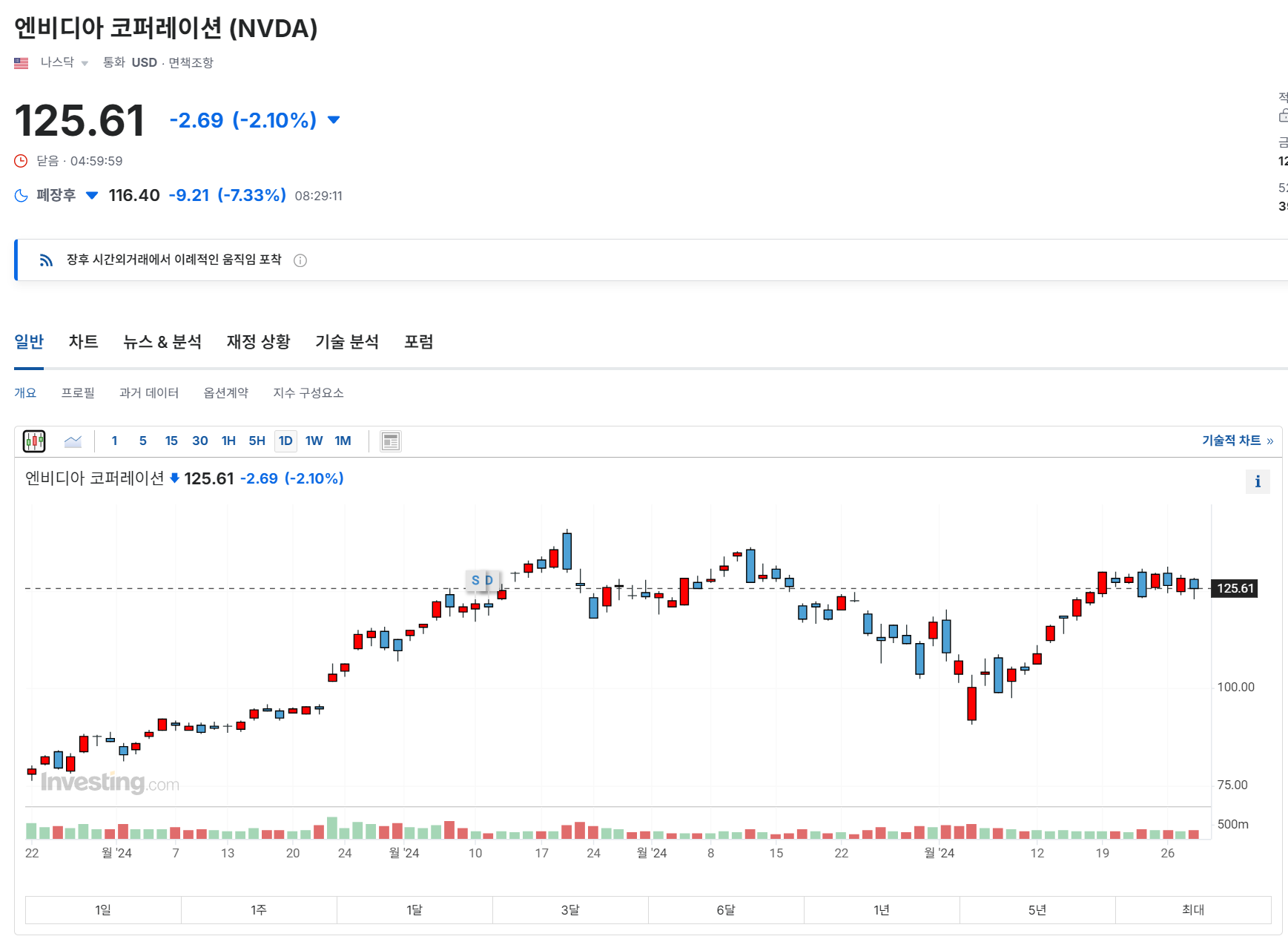
Task: Click the red clock market closed icon
Action: point(21,161)
